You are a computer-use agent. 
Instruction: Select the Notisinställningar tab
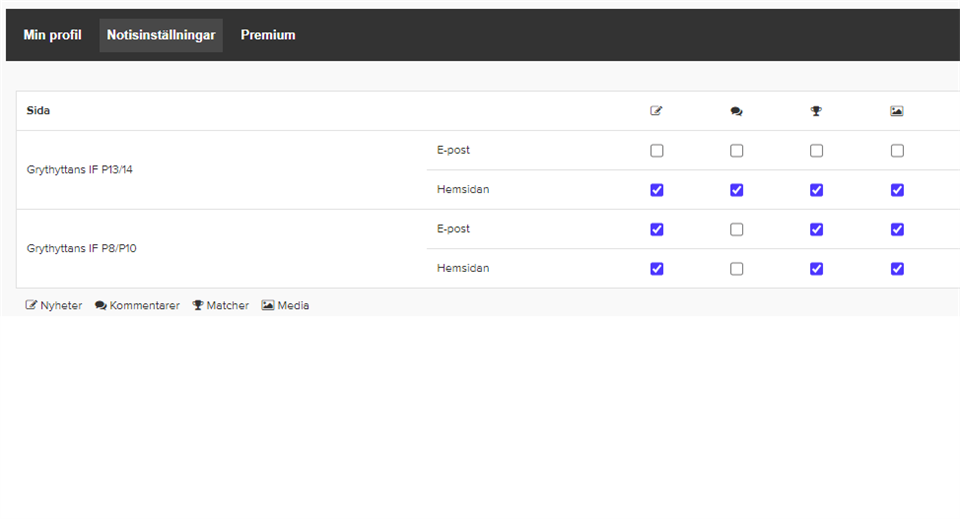(x=161, y=35)
